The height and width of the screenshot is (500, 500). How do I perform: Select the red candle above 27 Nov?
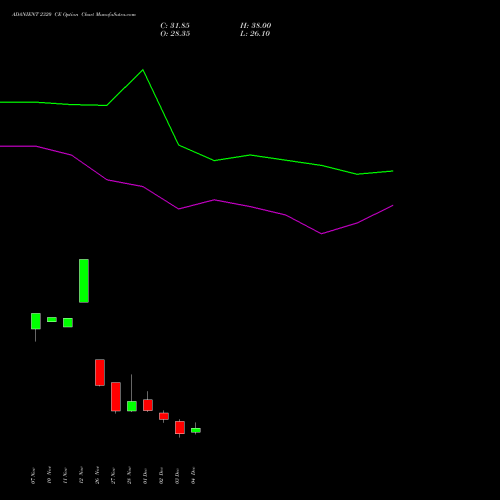tap(116, 397)
